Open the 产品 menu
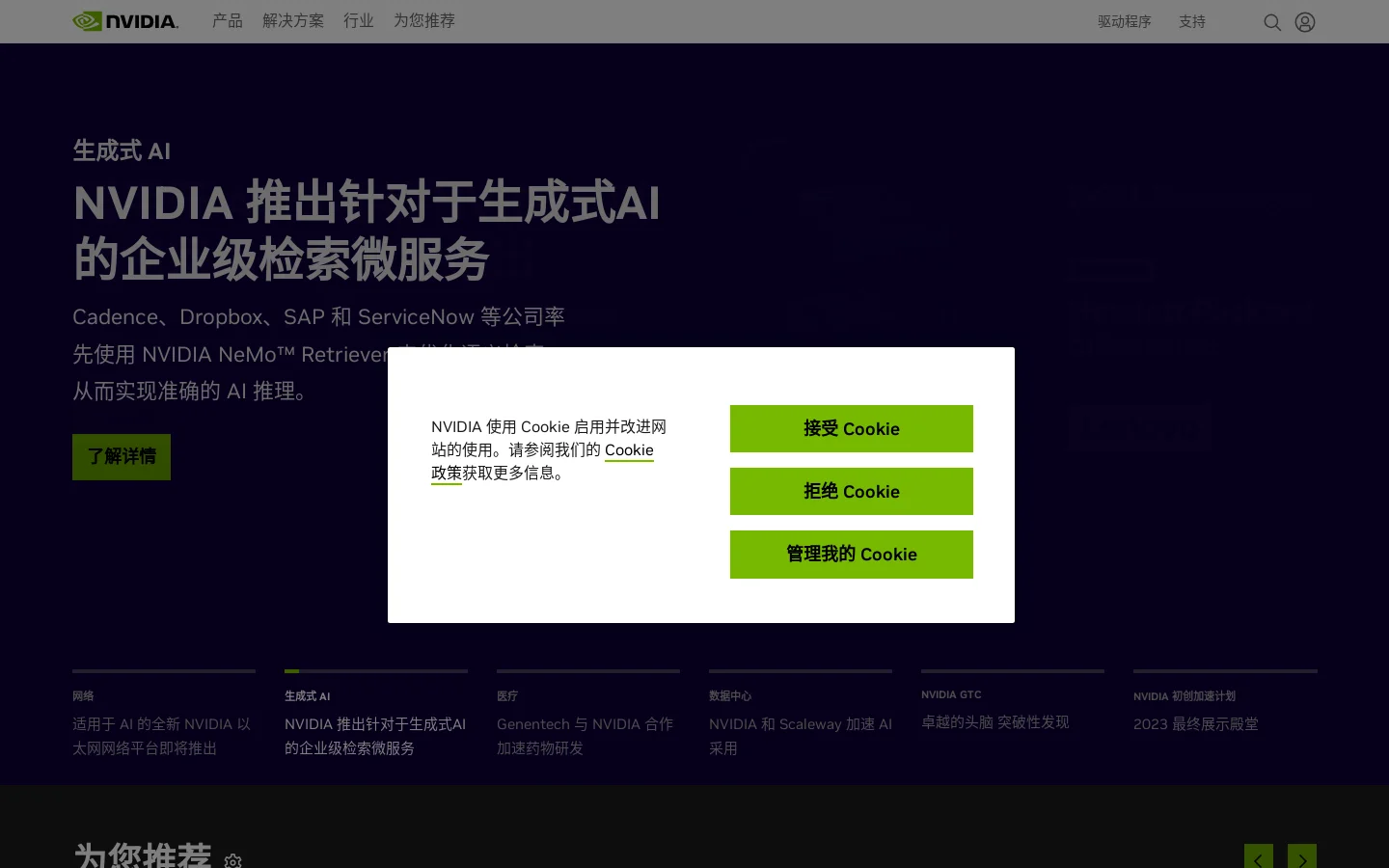 coord(228,20)
